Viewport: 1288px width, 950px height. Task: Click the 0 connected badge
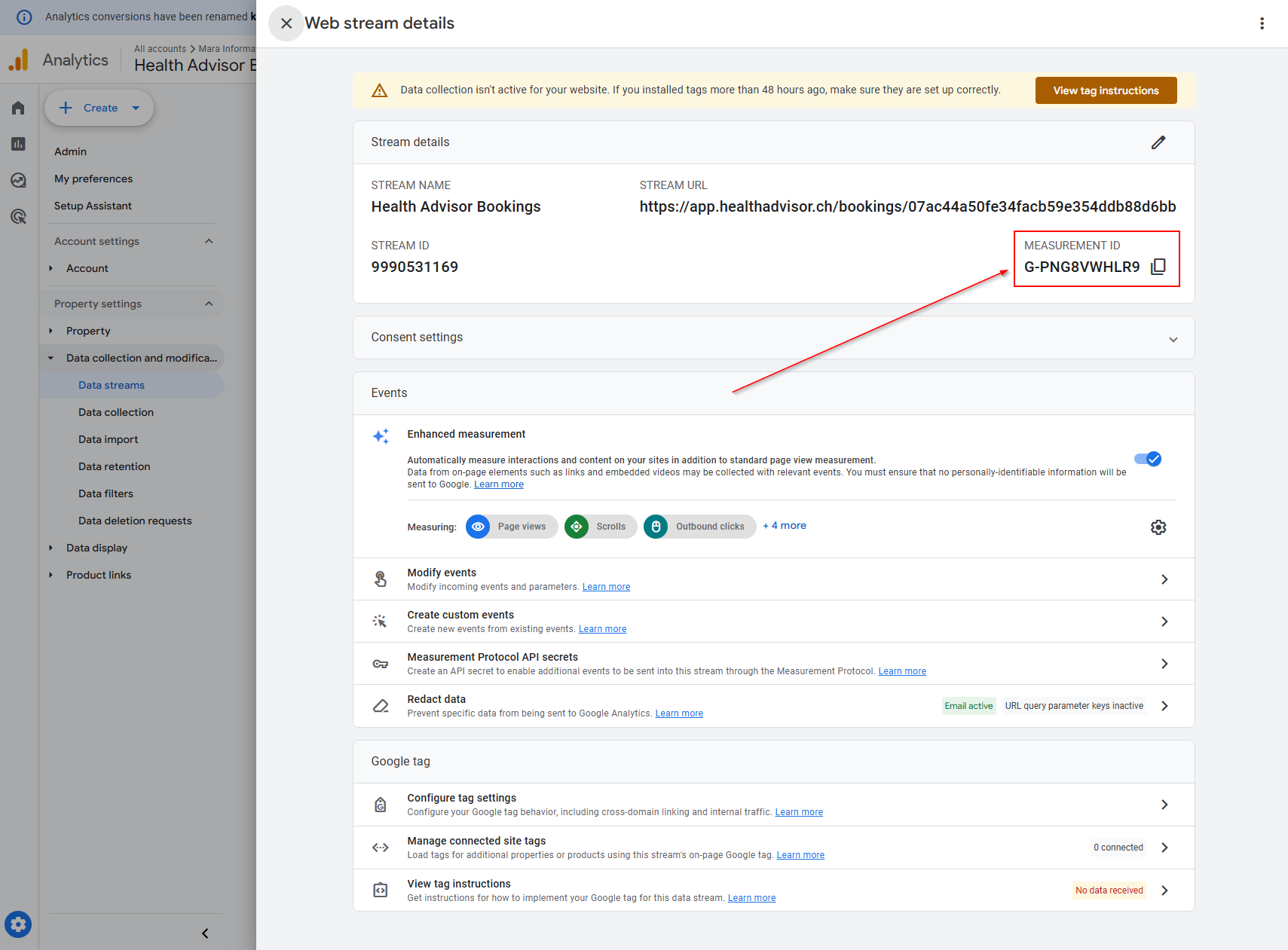point(1118,848)
